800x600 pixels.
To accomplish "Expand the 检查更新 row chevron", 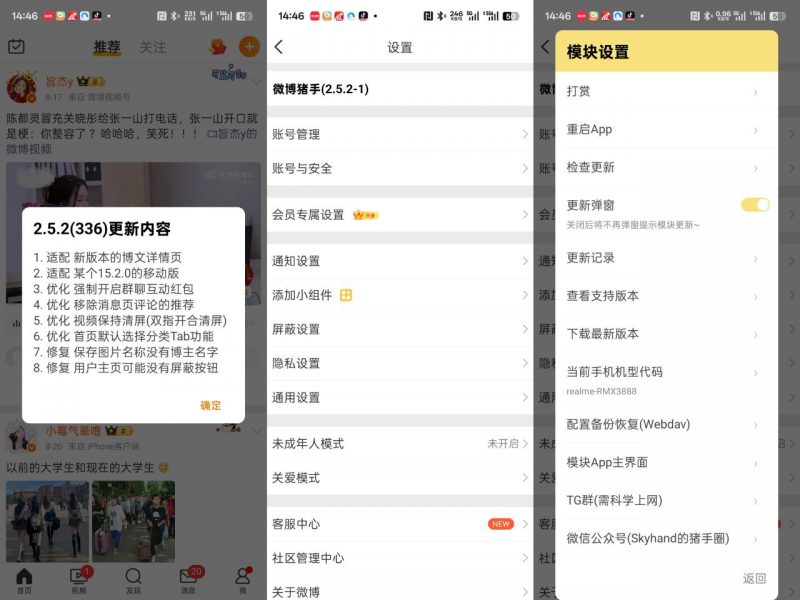I will 755,166.
